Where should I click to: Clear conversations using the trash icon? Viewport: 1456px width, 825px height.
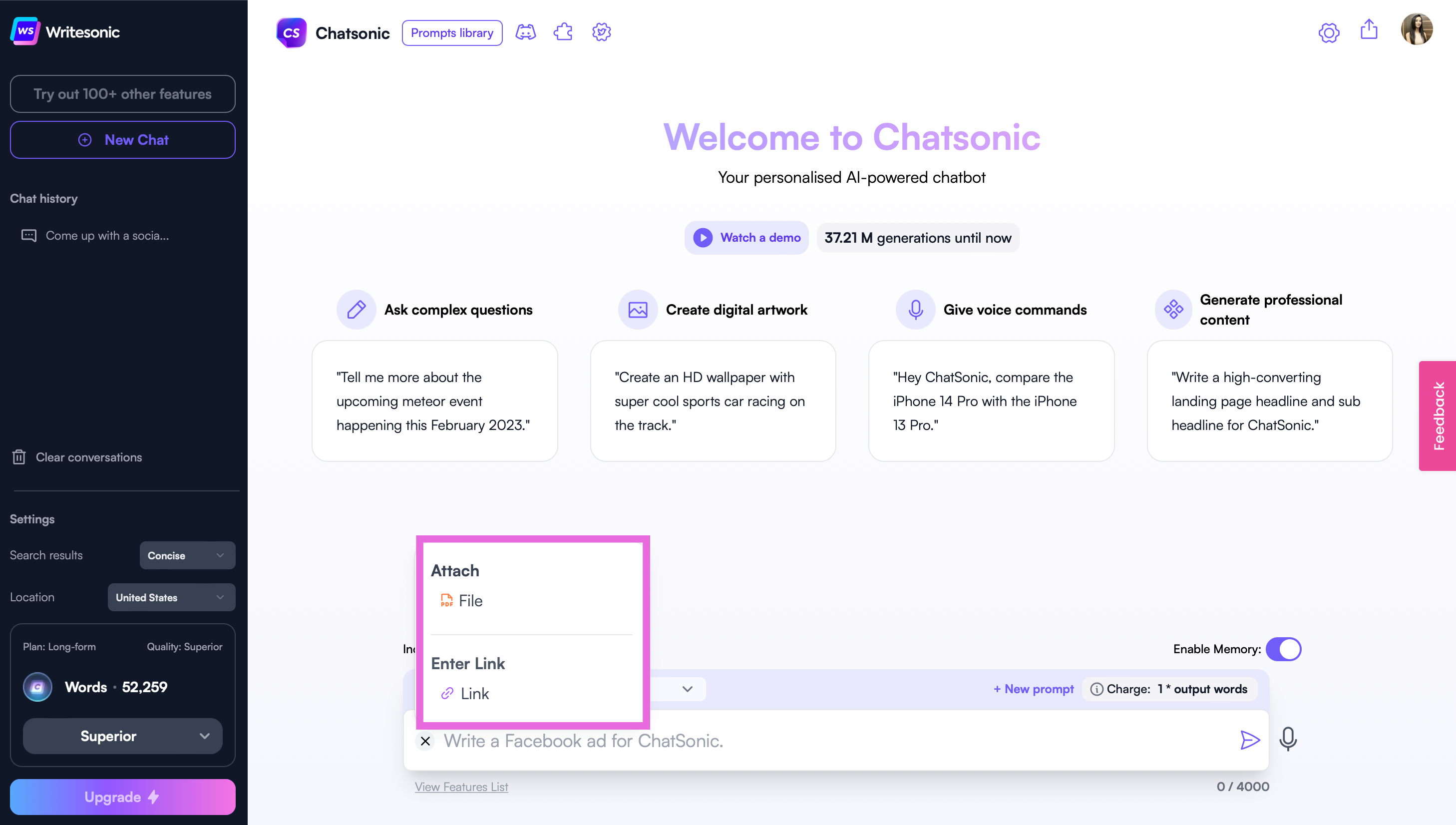click(19, 456)
